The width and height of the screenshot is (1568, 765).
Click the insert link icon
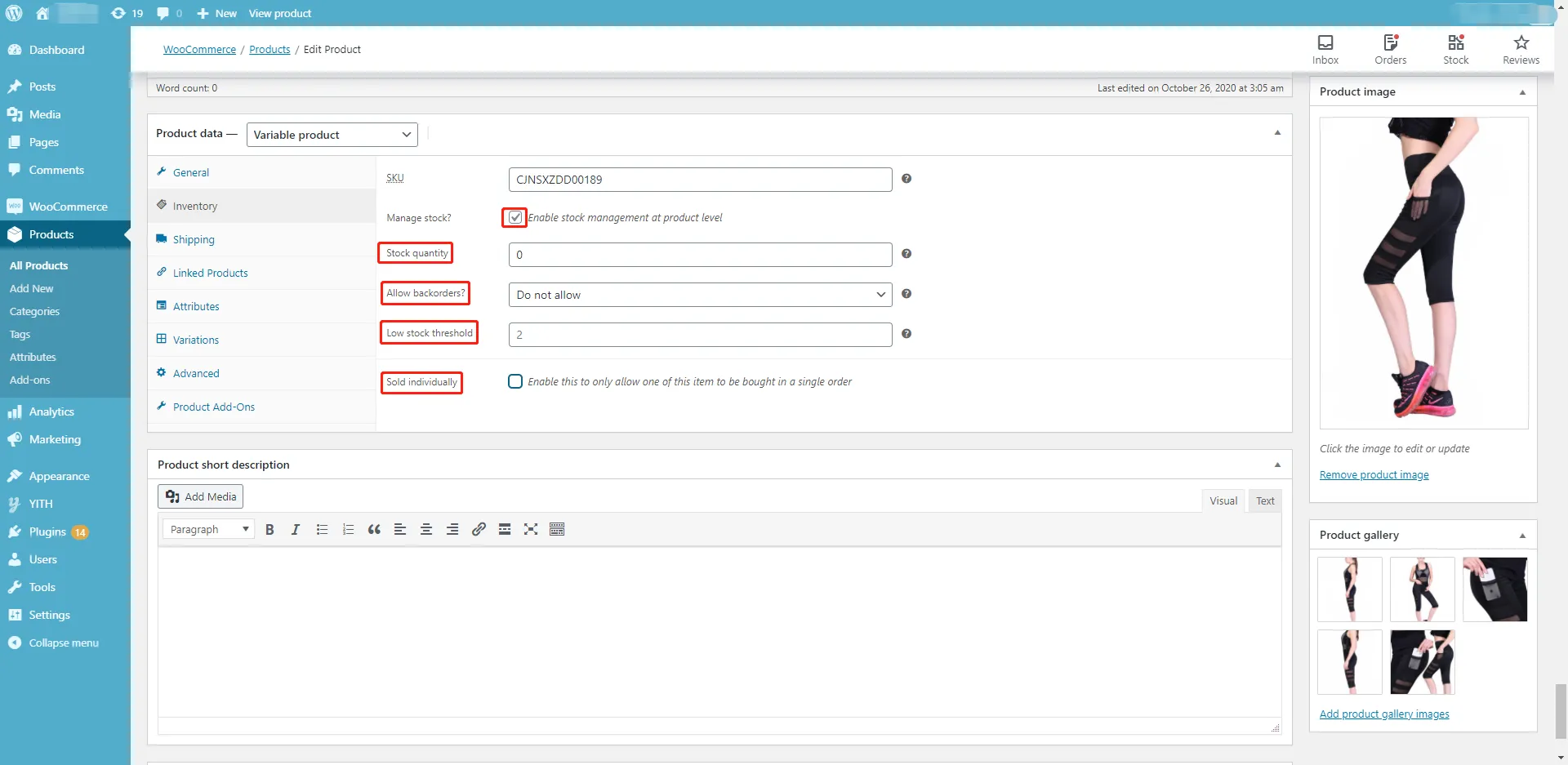(x=479, y=530)
